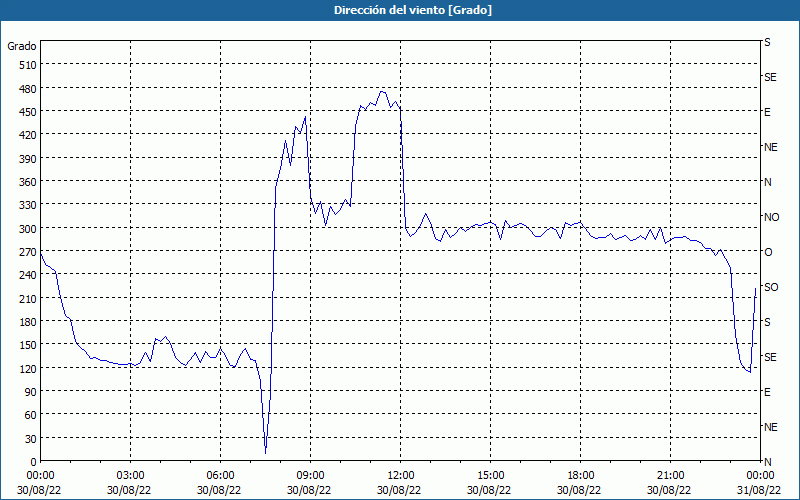Select the 18:00 time axis label
The image size is (800, 500).
(581, 476)
